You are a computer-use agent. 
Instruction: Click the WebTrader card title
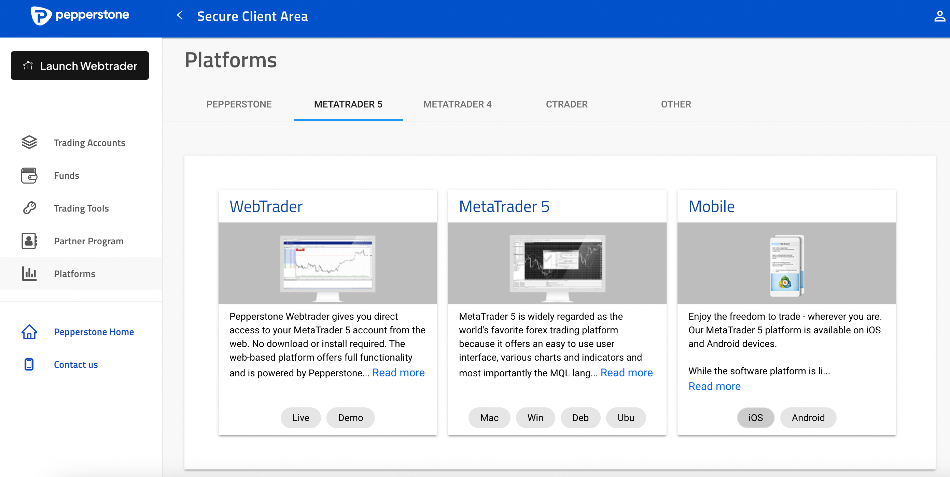click(x=265, y=207)
